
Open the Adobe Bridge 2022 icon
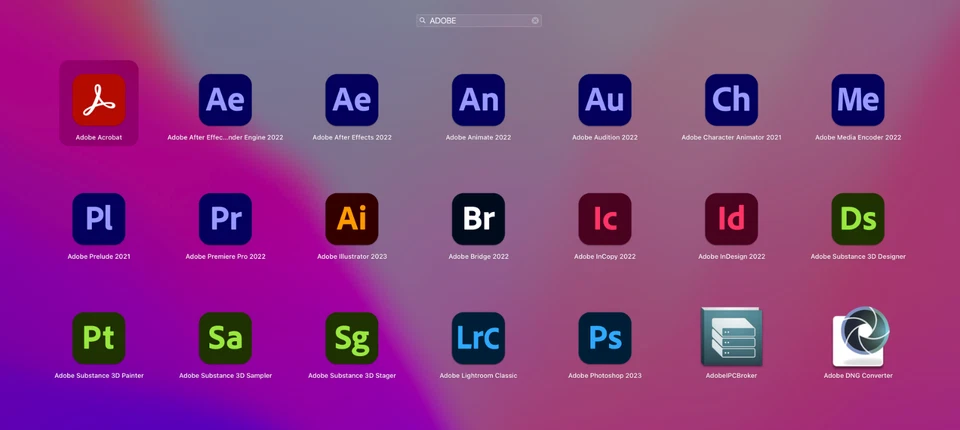point(478,219)
